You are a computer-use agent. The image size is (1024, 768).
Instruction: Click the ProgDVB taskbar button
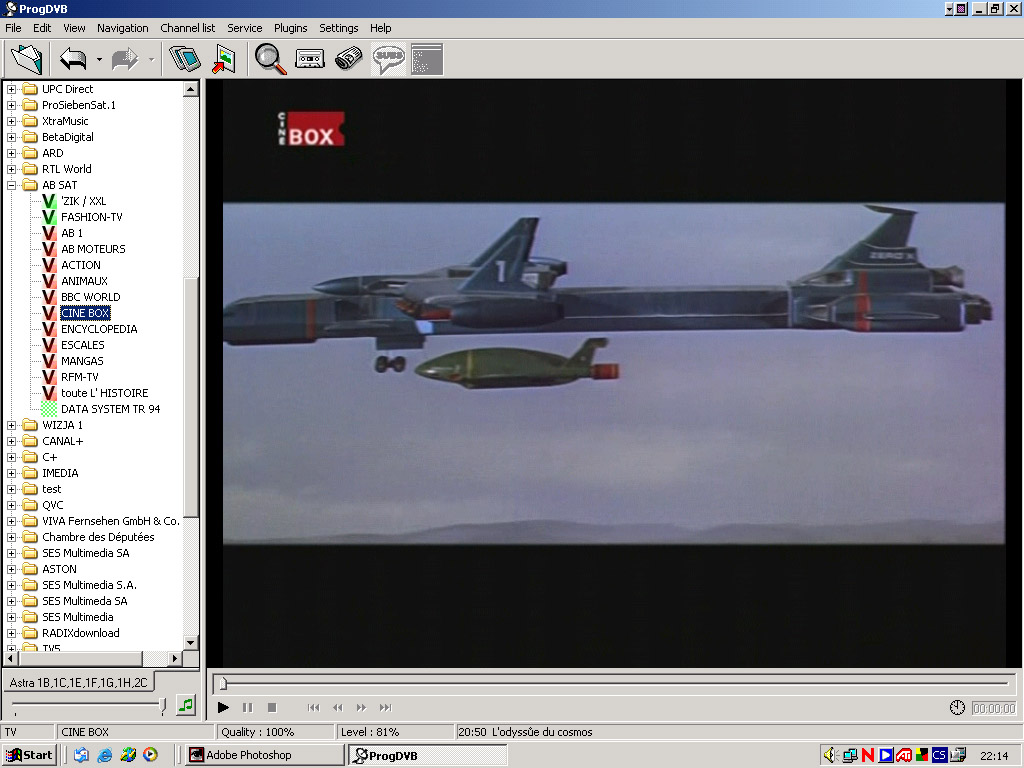[x=428, y=755]
